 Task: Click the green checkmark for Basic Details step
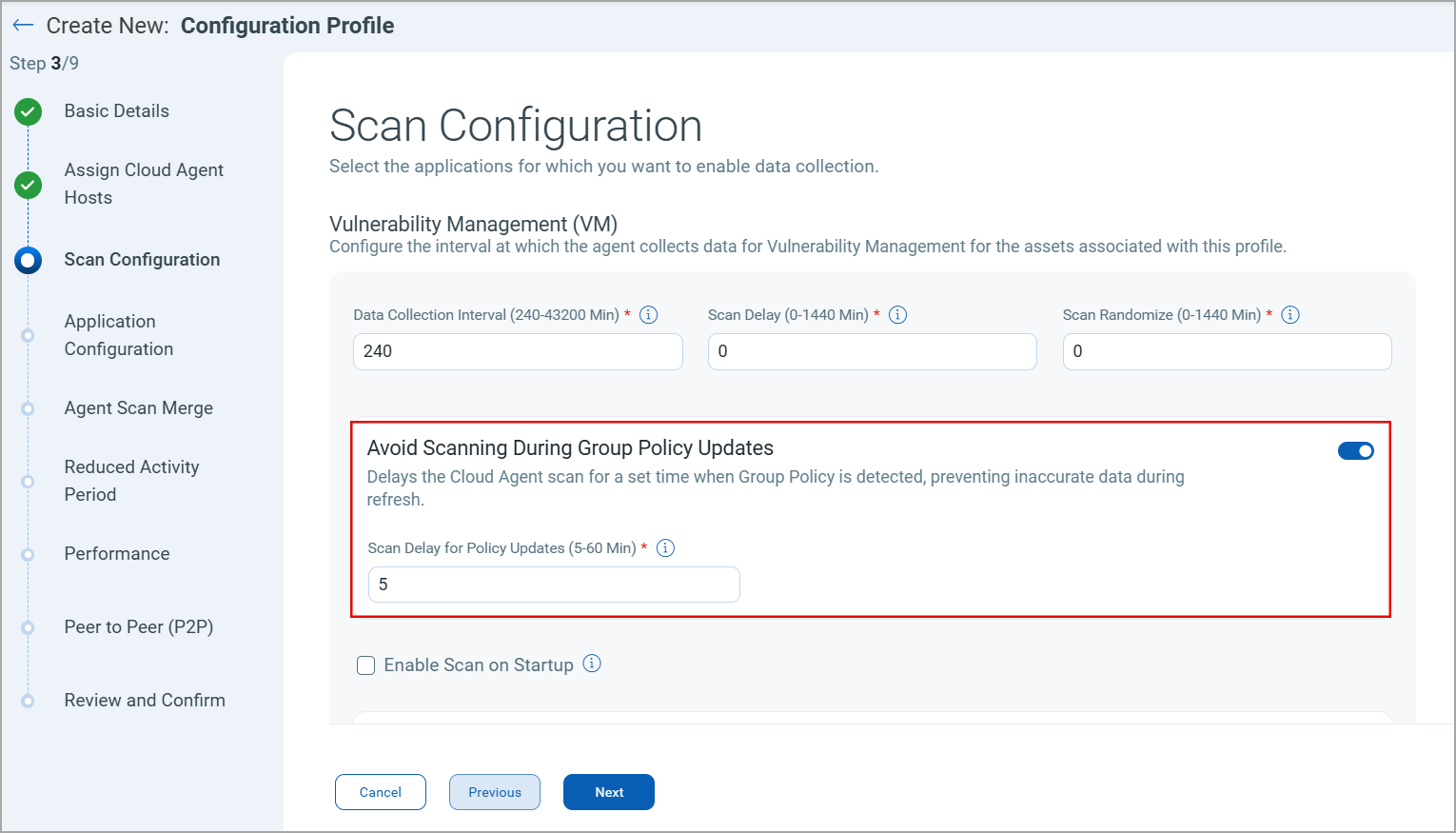click(29, 112)
